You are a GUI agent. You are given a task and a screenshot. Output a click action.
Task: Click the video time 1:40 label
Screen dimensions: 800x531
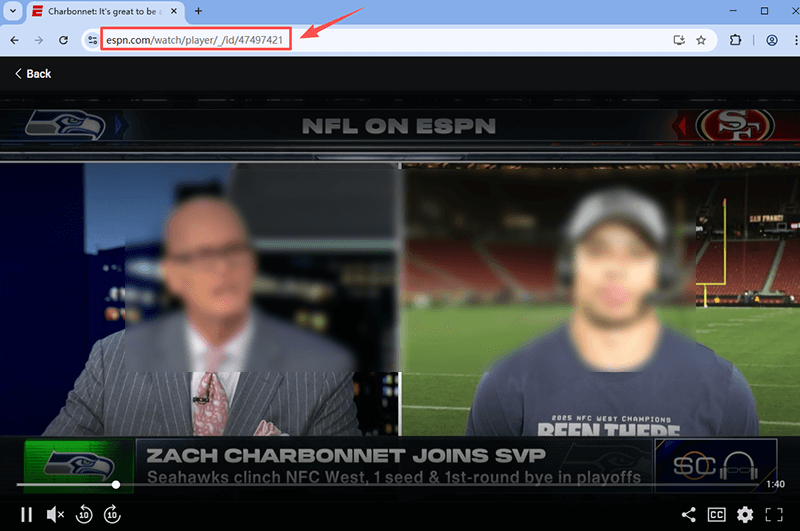775,484
